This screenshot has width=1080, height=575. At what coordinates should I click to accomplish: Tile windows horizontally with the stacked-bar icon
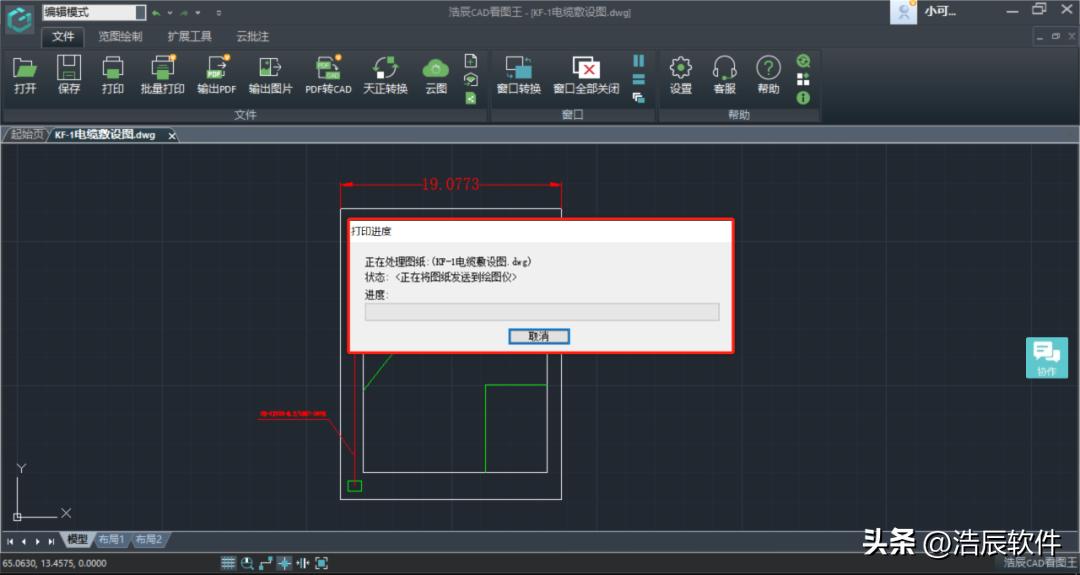(638, 80)
